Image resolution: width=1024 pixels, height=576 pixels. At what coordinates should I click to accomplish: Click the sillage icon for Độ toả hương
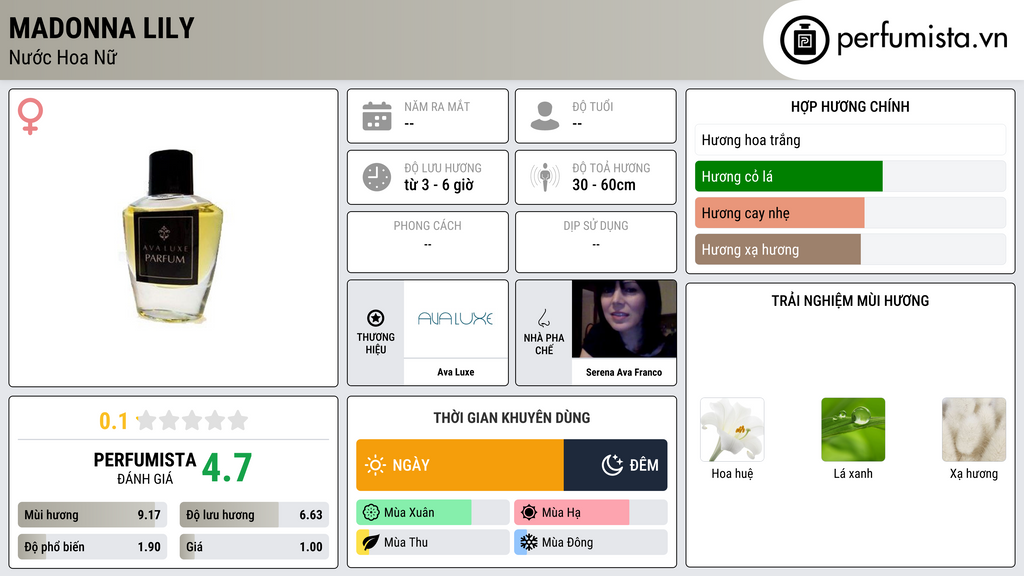click(545, 177)
